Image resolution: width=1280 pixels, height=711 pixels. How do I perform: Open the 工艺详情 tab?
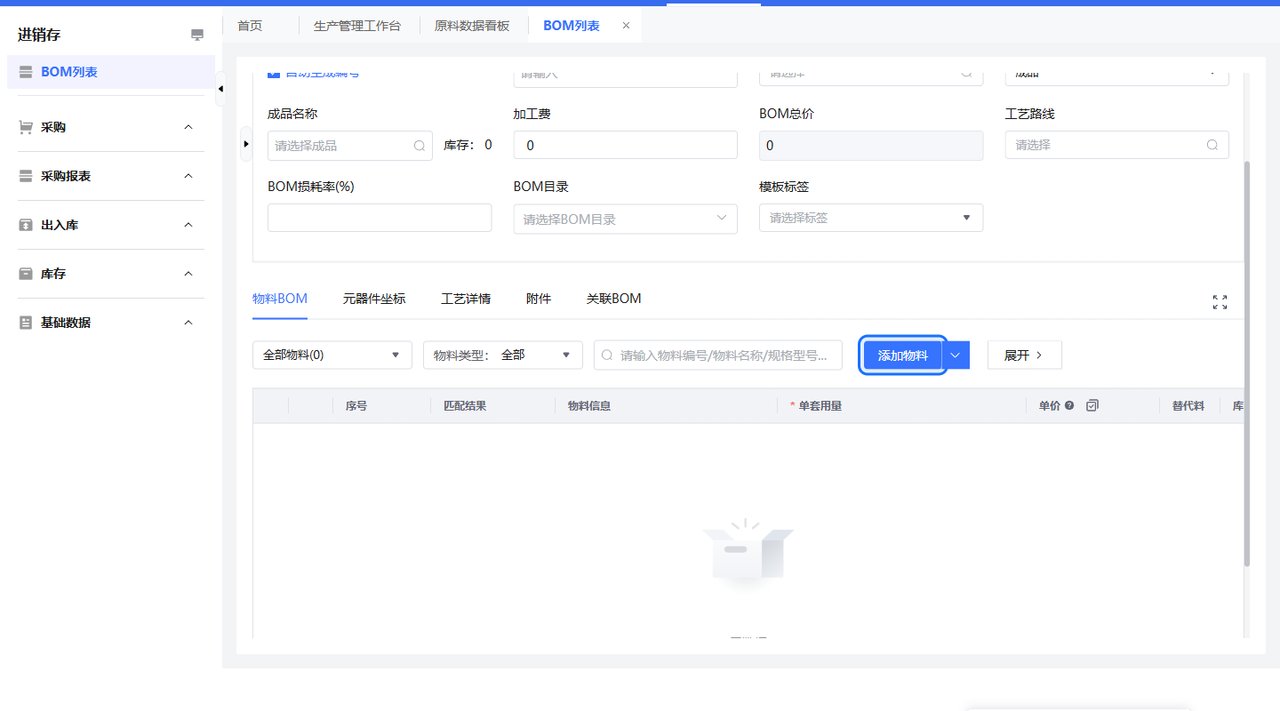[466, 299]
